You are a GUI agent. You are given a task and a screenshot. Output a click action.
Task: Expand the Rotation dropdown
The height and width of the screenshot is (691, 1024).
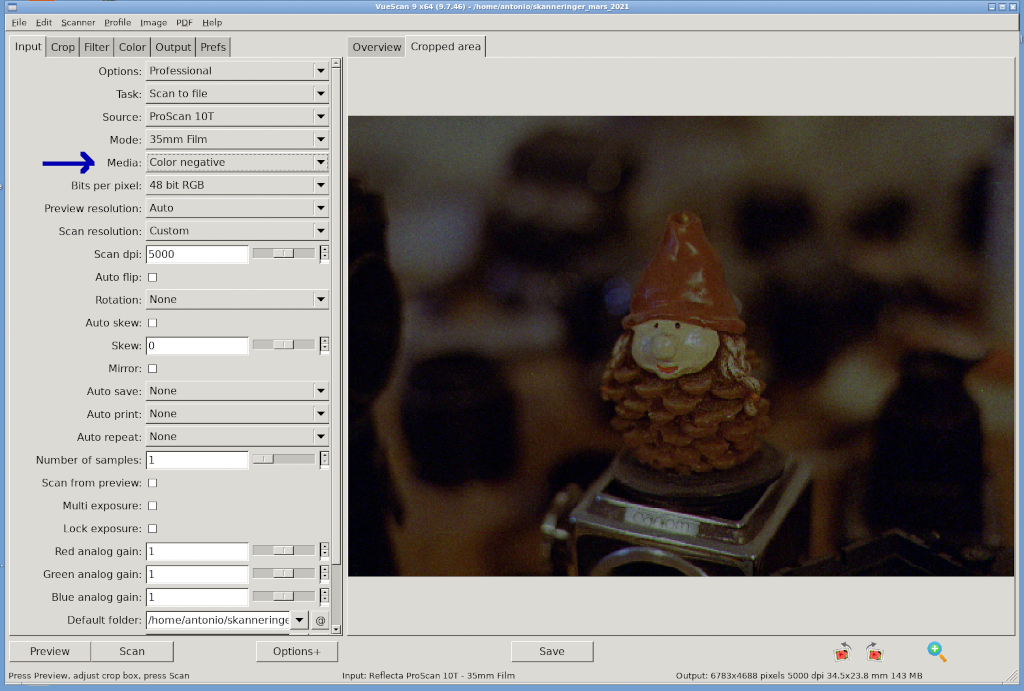pos(236,299)
